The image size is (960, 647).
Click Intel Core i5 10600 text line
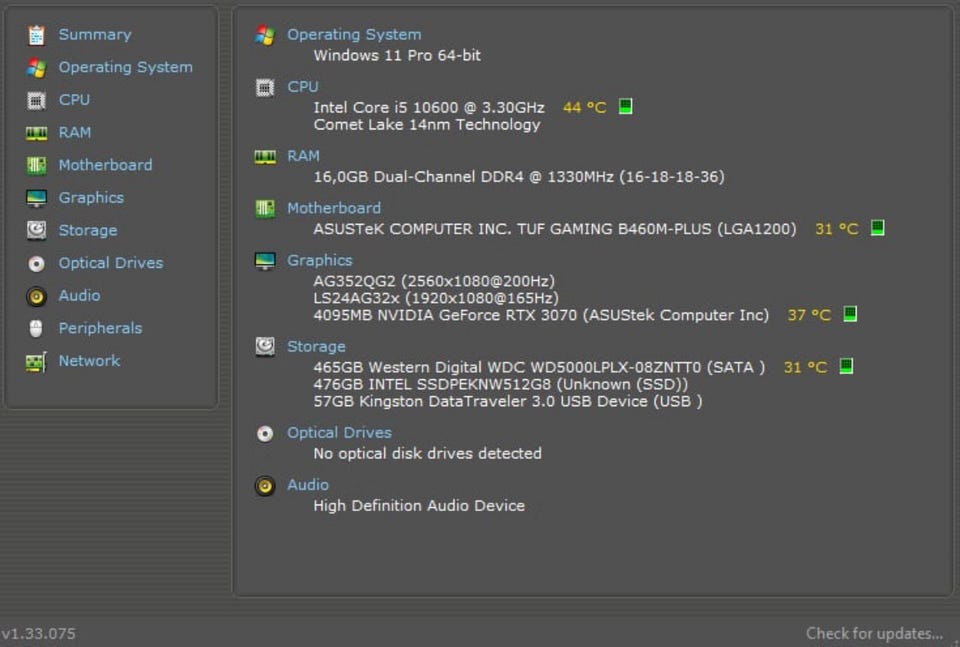click(429, 108)
